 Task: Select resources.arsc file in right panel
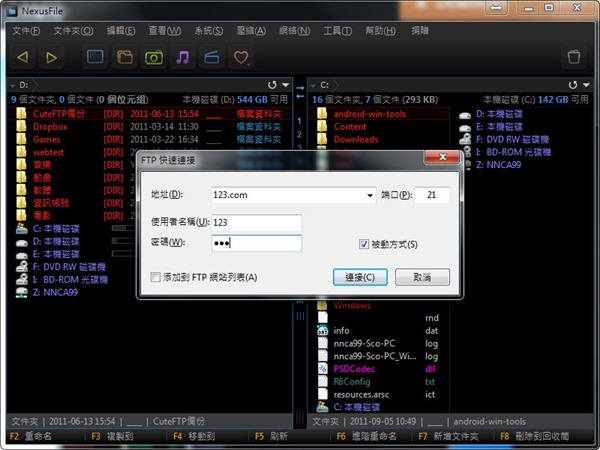[x=361, y=395]
